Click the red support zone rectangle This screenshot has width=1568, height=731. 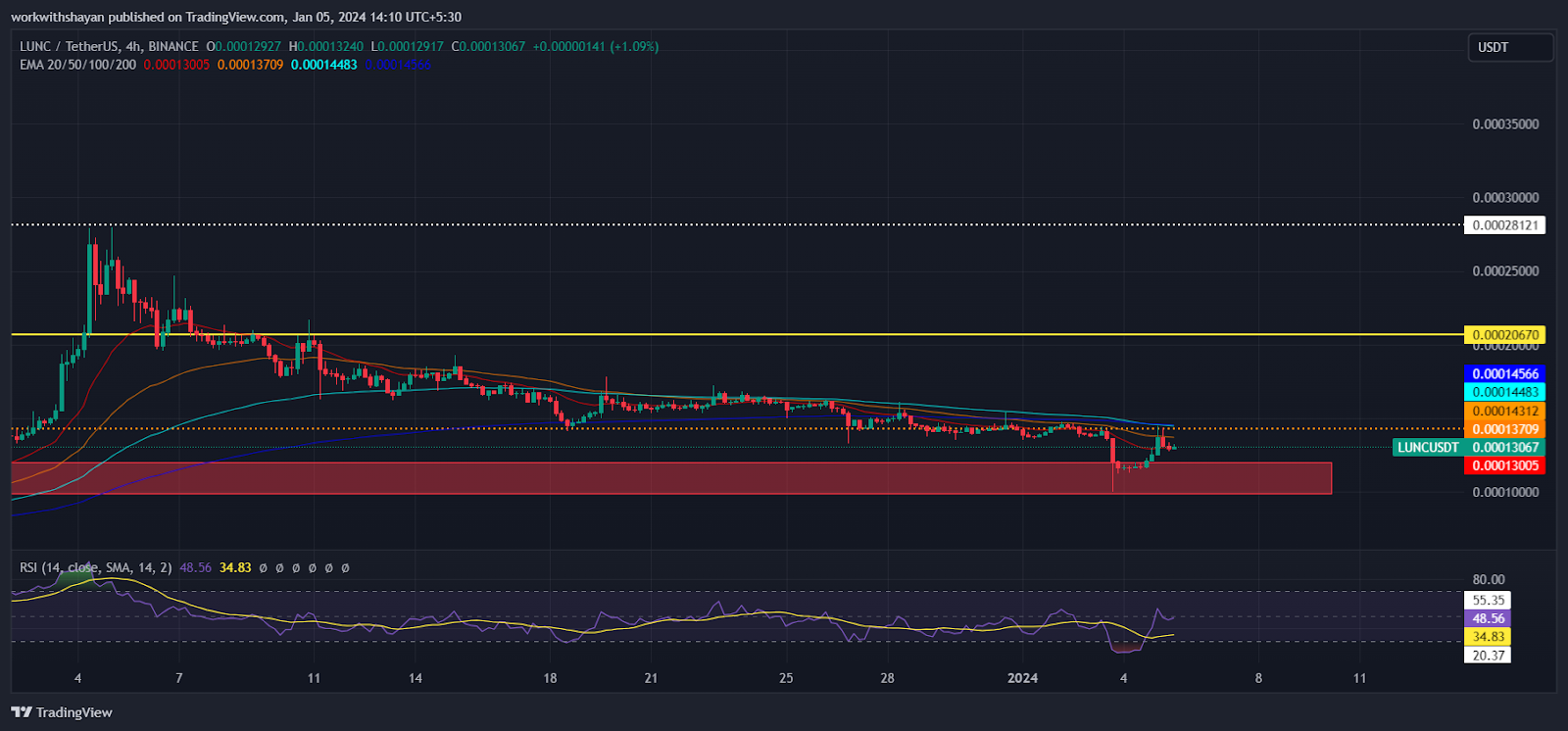click(671, 478)
